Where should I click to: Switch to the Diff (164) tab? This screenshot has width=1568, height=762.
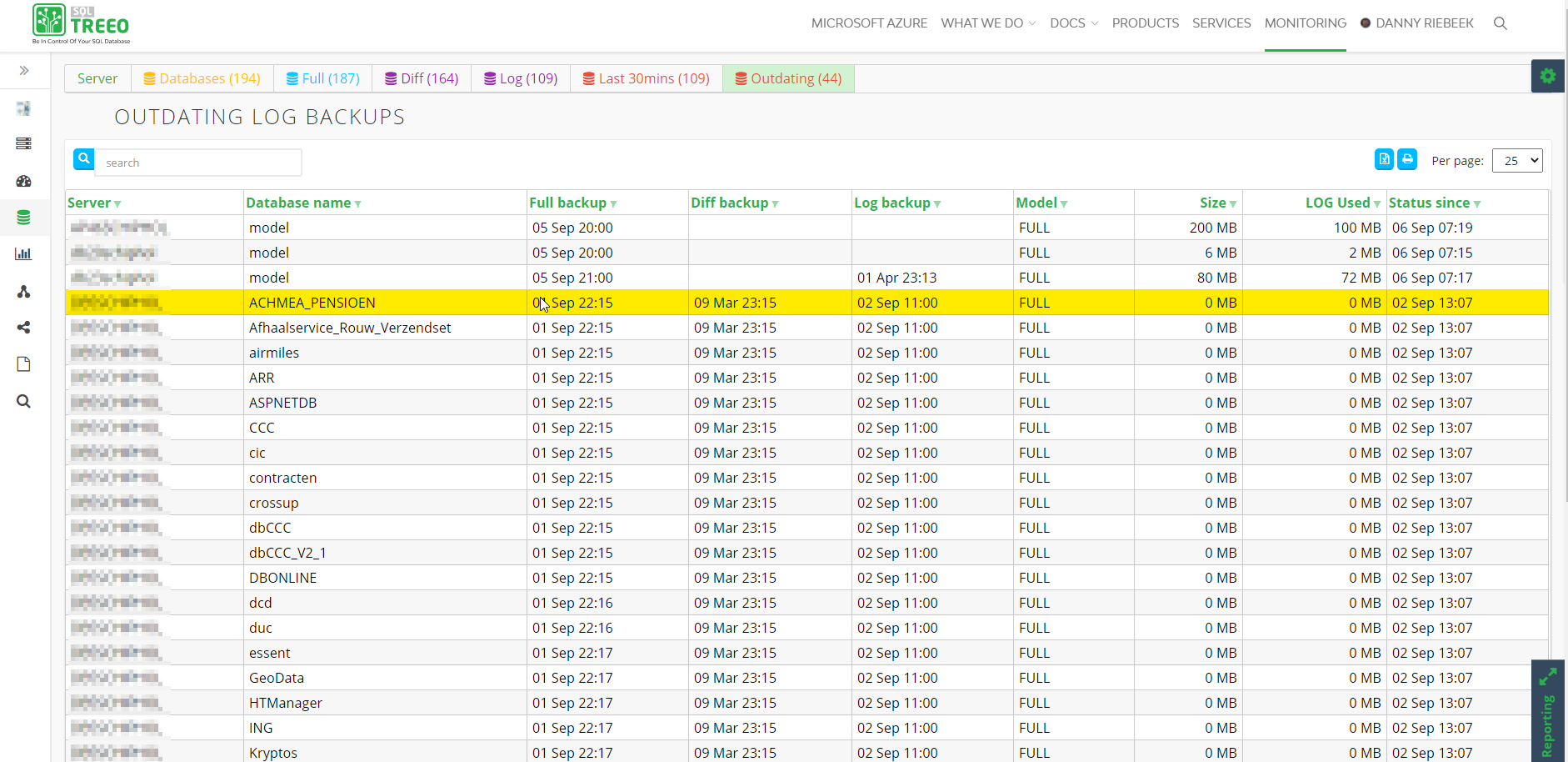[421, 78]
